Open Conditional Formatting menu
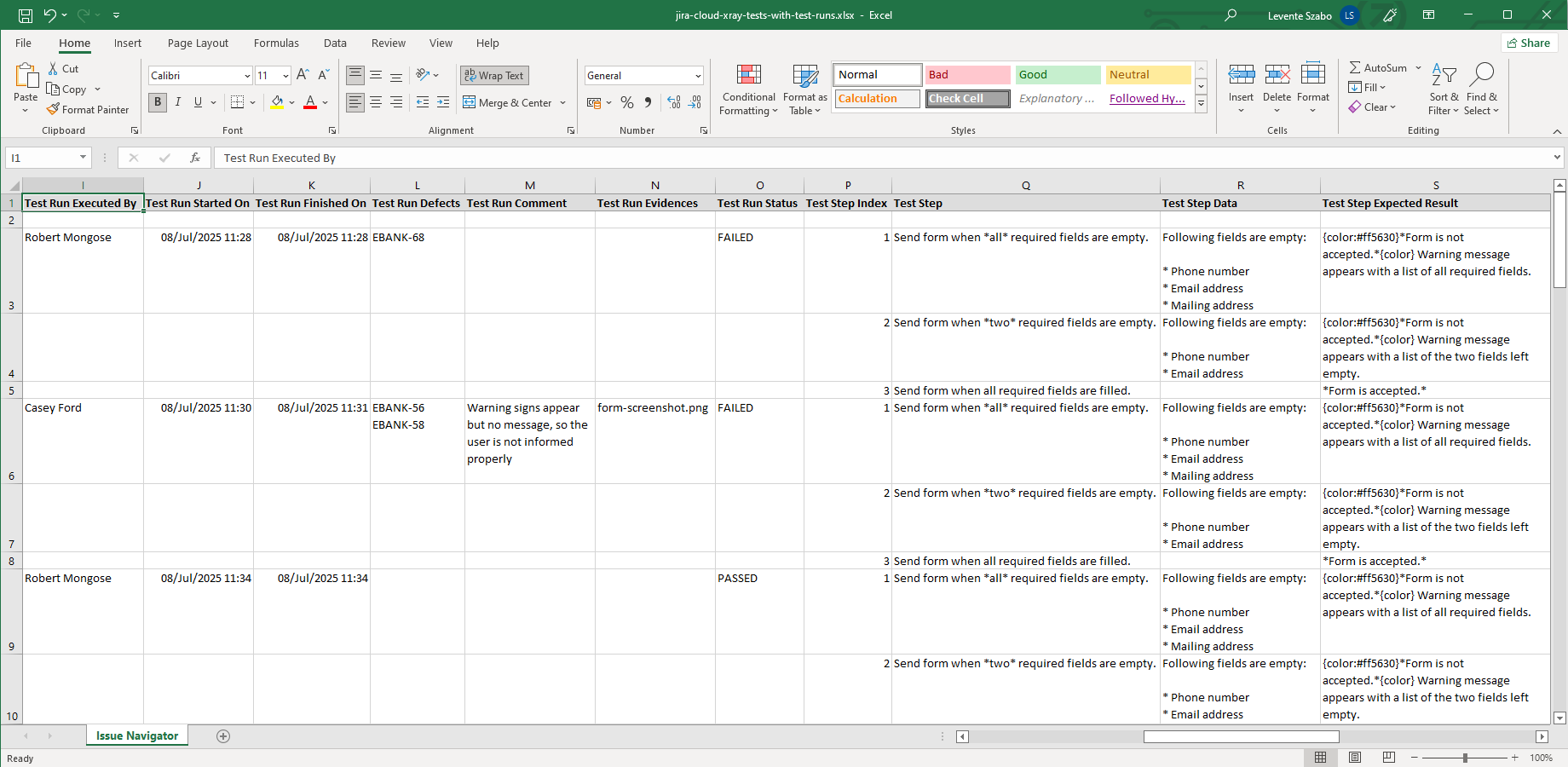The image size is (1568, 767). (749, 89)
